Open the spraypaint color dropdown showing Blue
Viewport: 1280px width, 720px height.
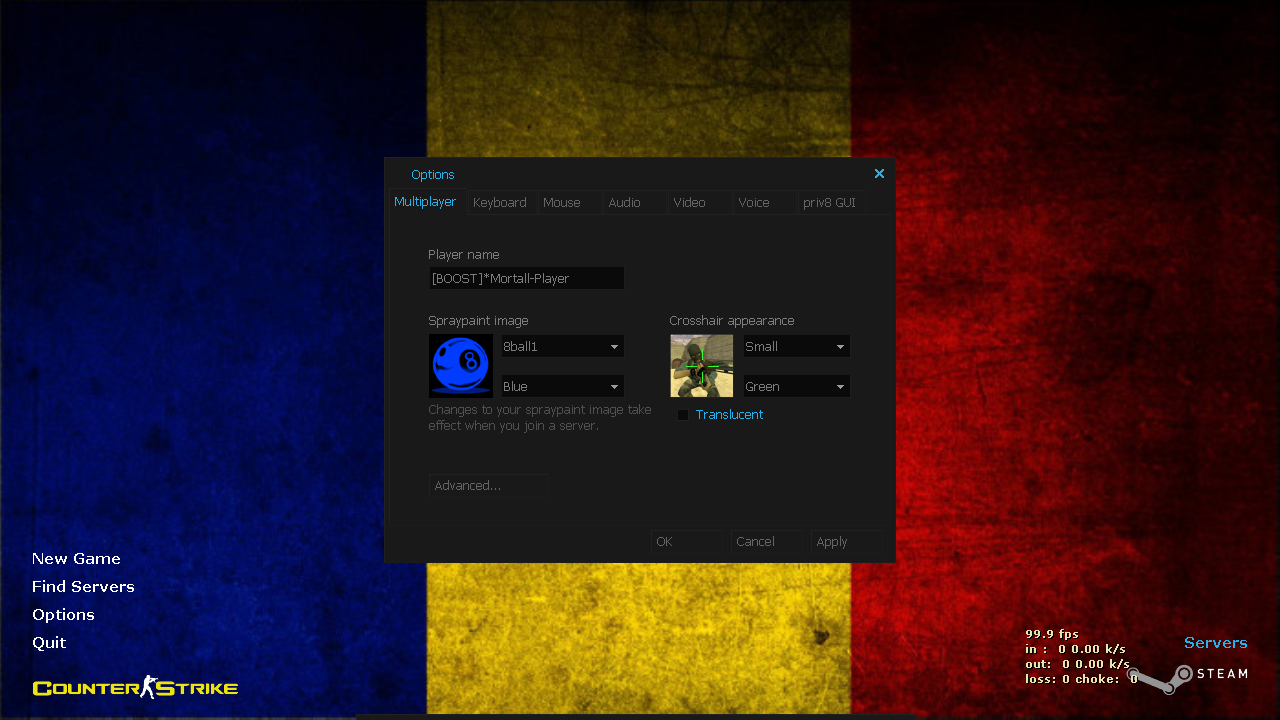click(561, 386)
